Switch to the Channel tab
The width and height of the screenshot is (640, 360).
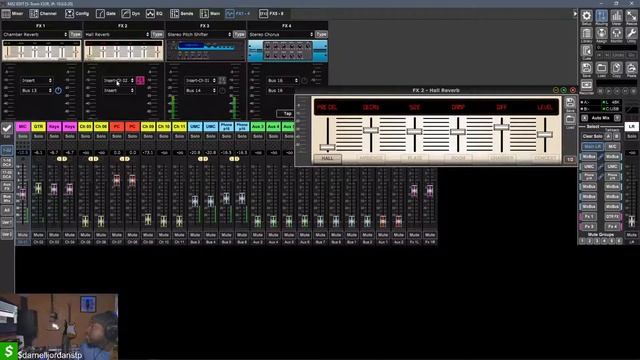point(43,13)
